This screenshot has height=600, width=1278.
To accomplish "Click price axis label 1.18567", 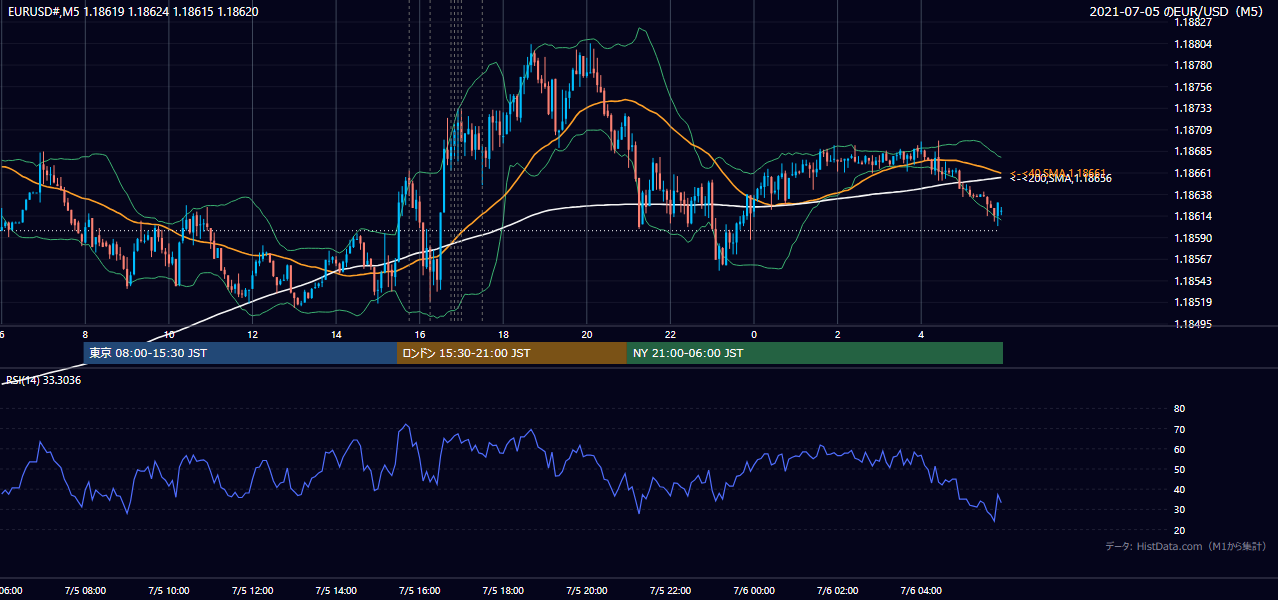I will [1193, 259].
